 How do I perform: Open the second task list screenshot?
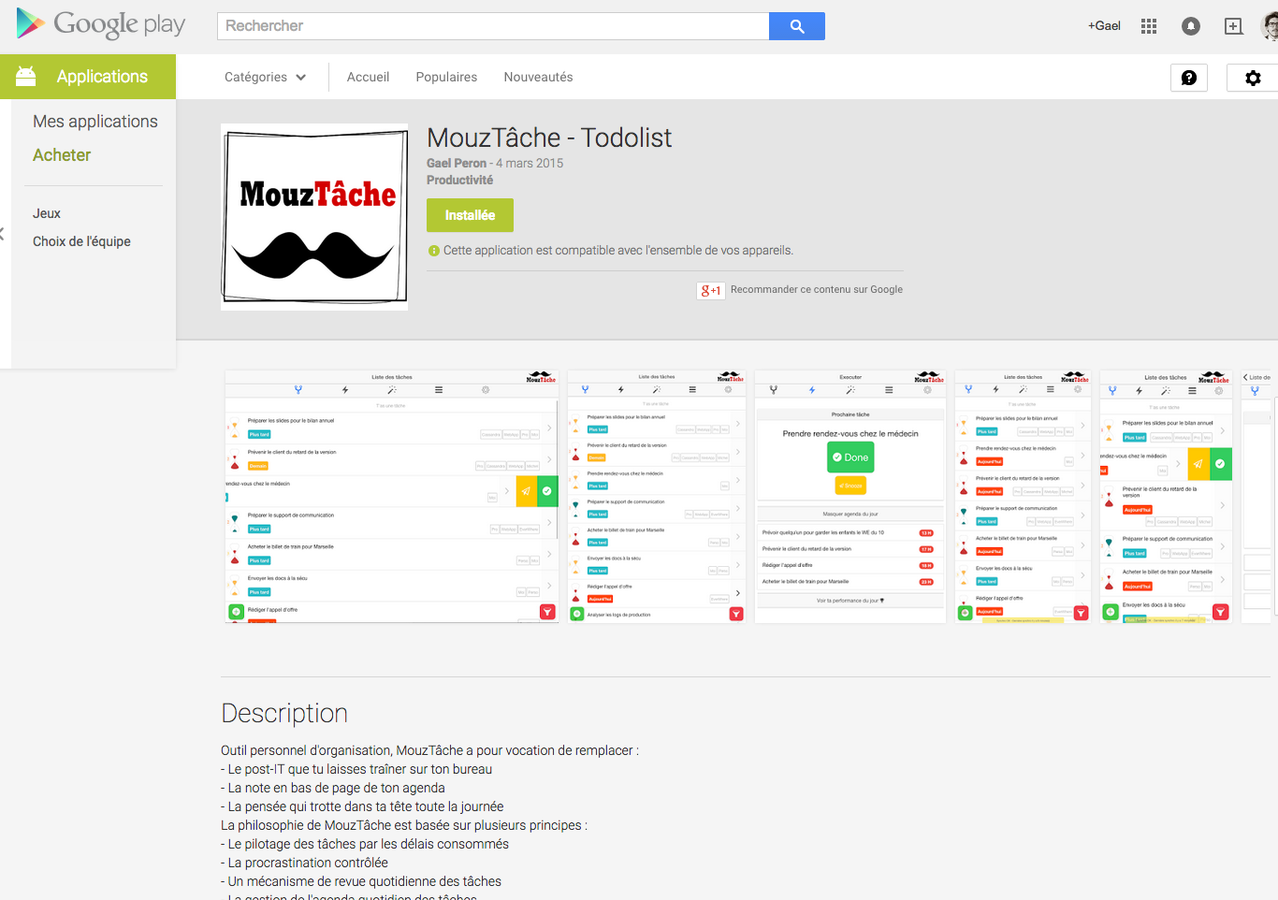656,497
